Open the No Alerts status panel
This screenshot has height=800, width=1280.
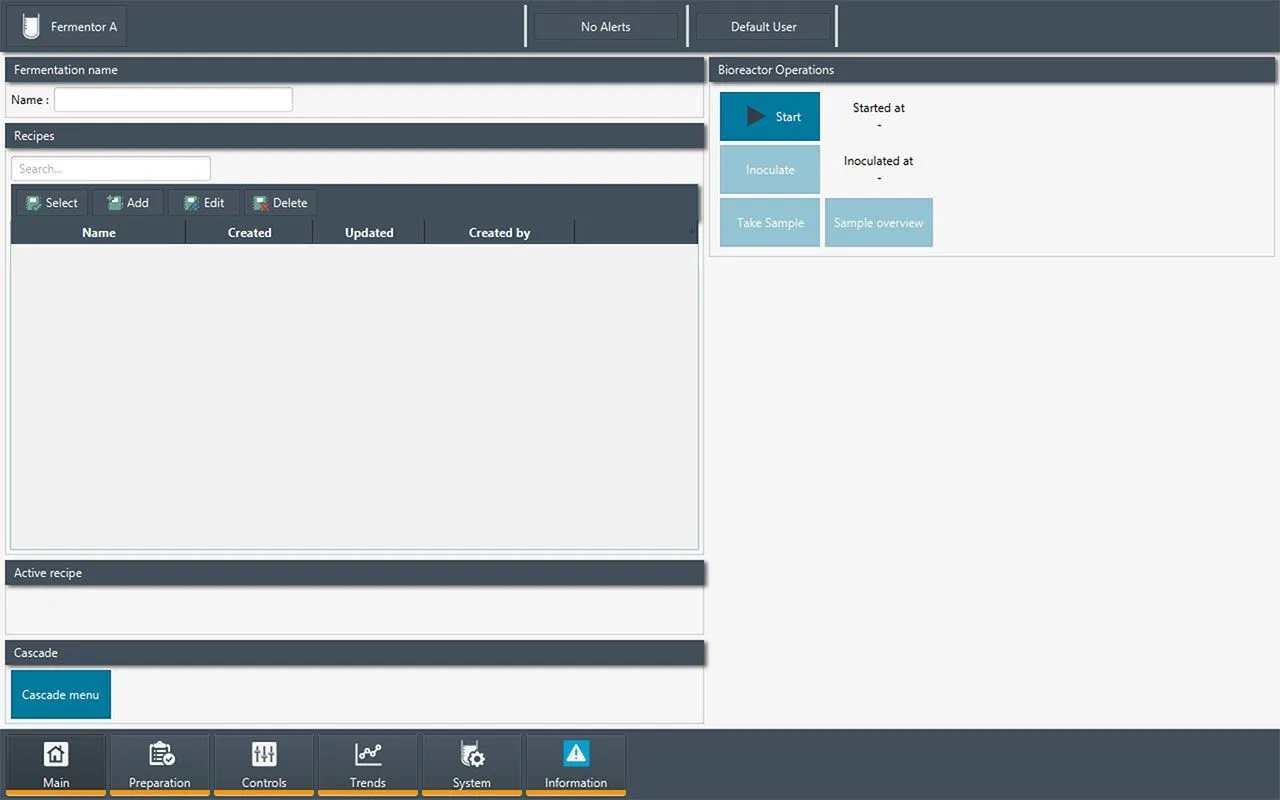[x=606, y=27]
